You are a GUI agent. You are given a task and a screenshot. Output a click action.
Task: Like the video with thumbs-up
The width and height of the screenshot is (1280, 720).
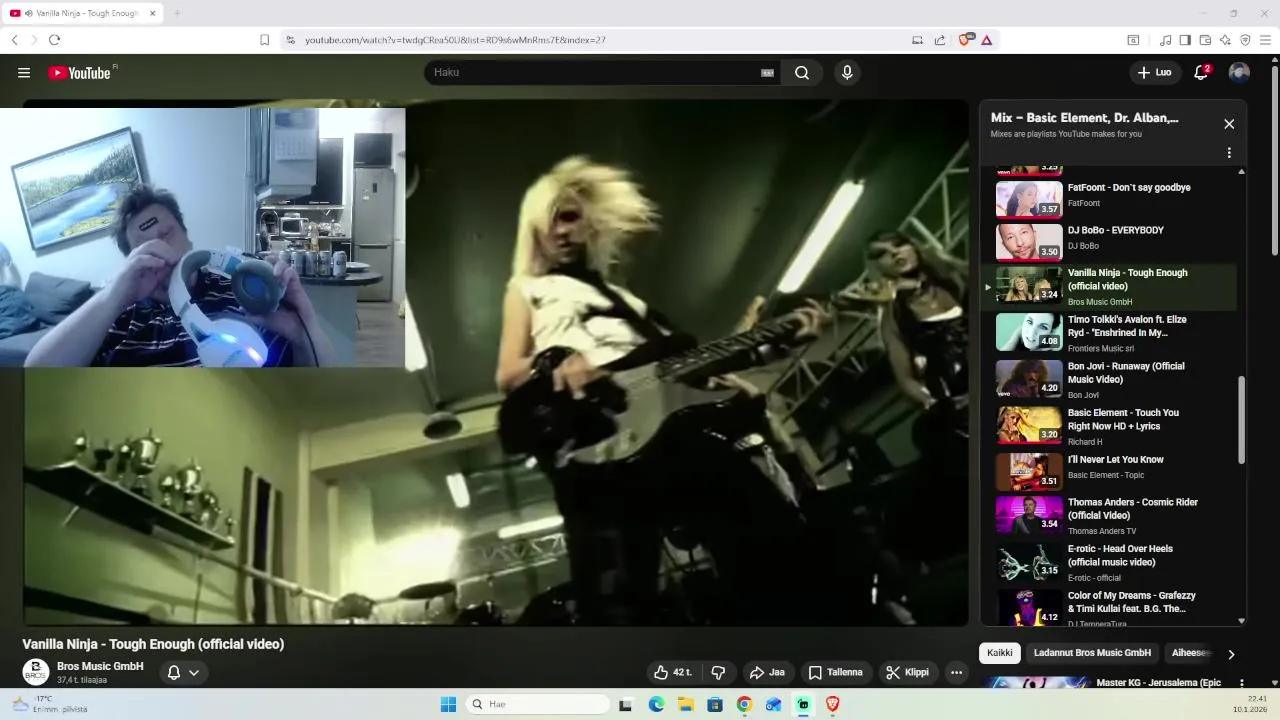[673, 672]
